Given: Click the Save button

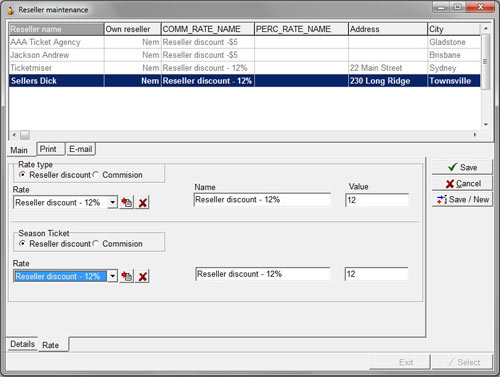Looking at the screenshot, I should pos(462,167).
